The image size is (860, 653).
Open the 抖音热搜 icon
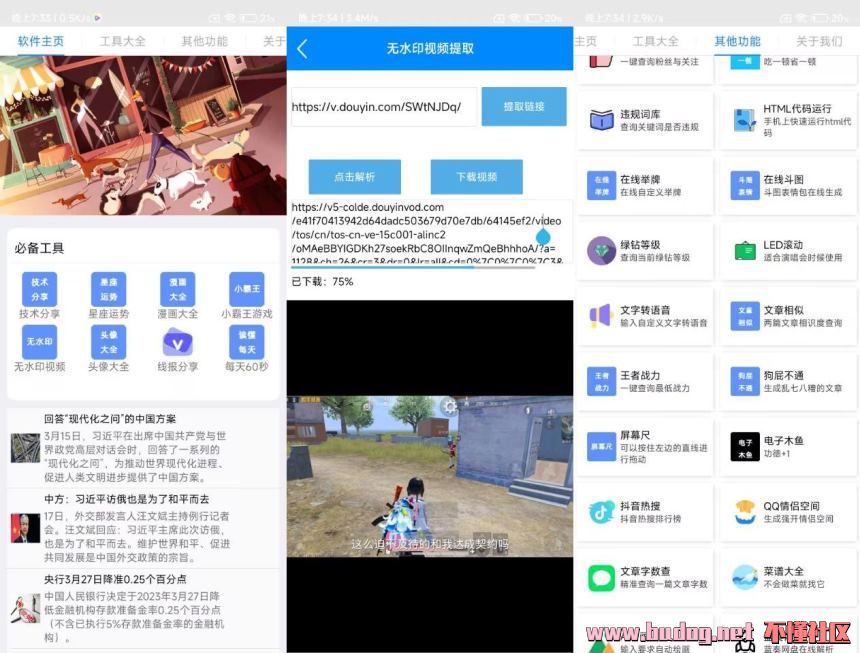click(x=601, y=512)
